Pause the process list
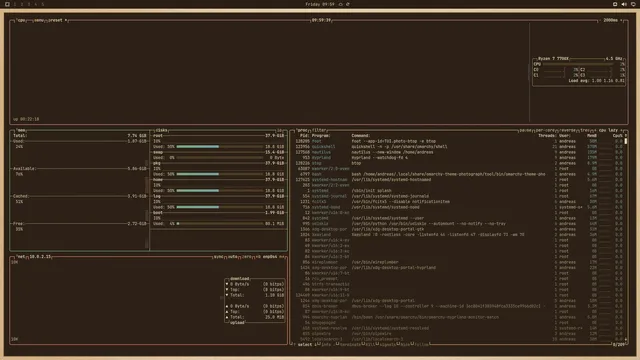Image resolution: width=640 pixels, height=360 pixels. click(525, 130)
